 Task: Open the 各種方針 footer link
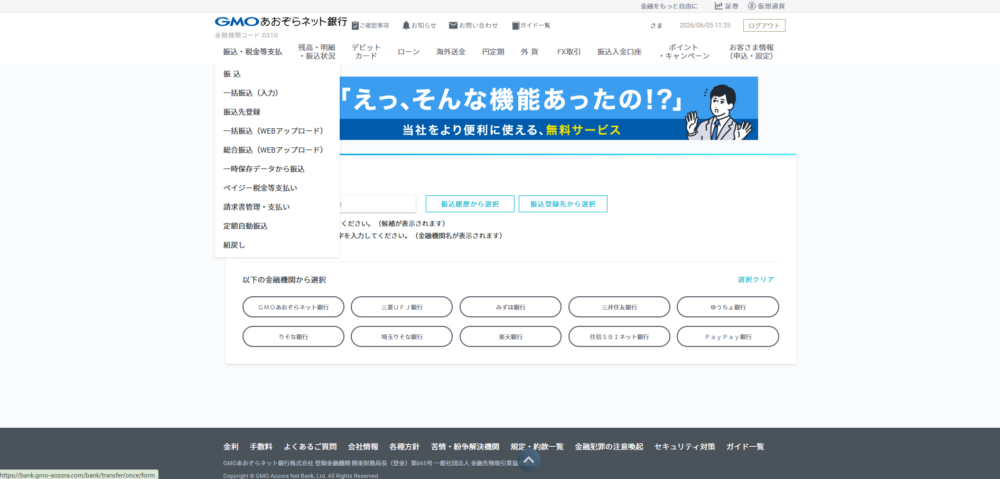click(x=404, y=447)
